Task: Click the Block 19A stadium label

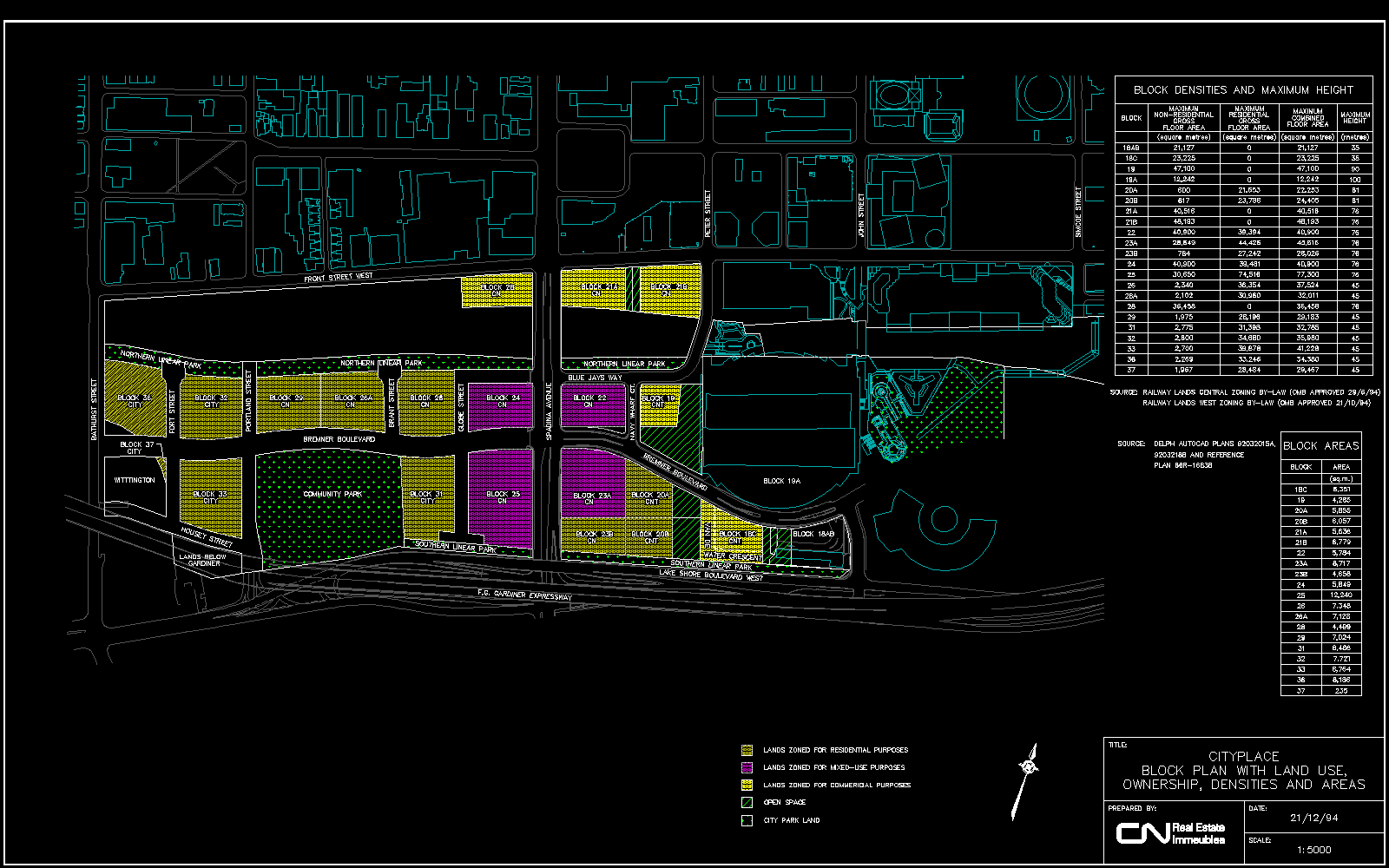Action: coord(781,481)
